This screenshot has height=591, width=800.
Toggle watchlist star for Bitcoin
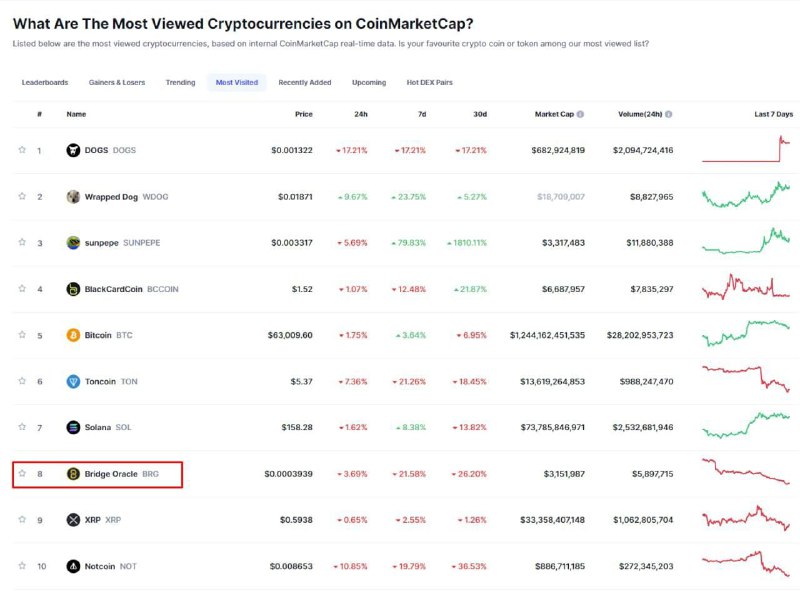pyautogui.click(x=22, y=334)
